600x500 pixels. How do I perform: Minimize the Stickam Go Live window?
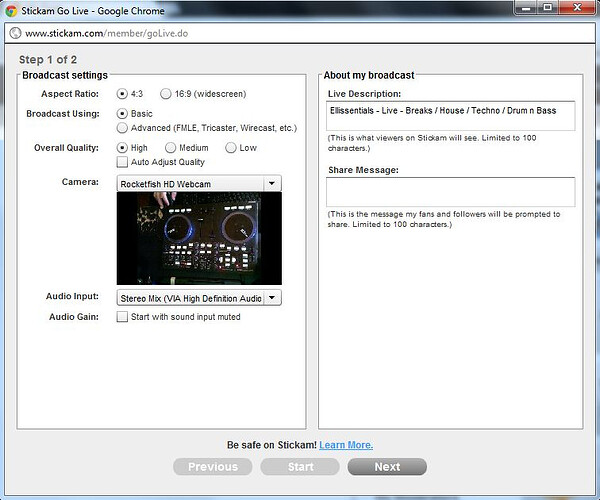tap(526, 8)
